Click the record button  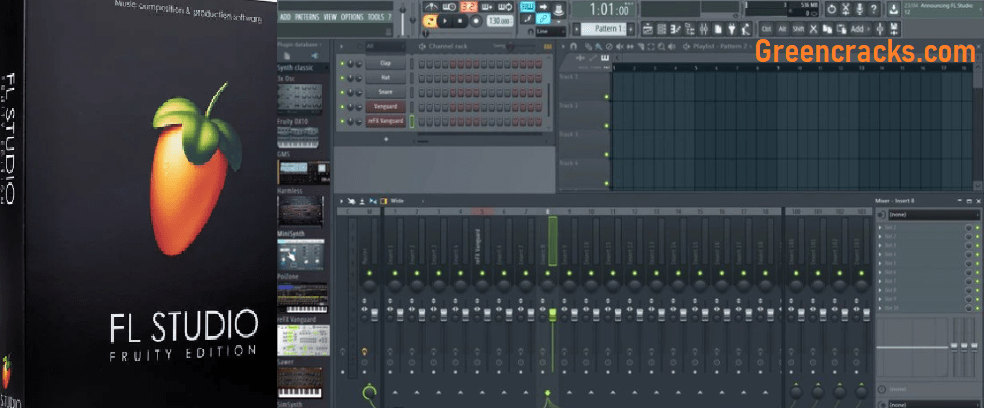coord(476,21)
